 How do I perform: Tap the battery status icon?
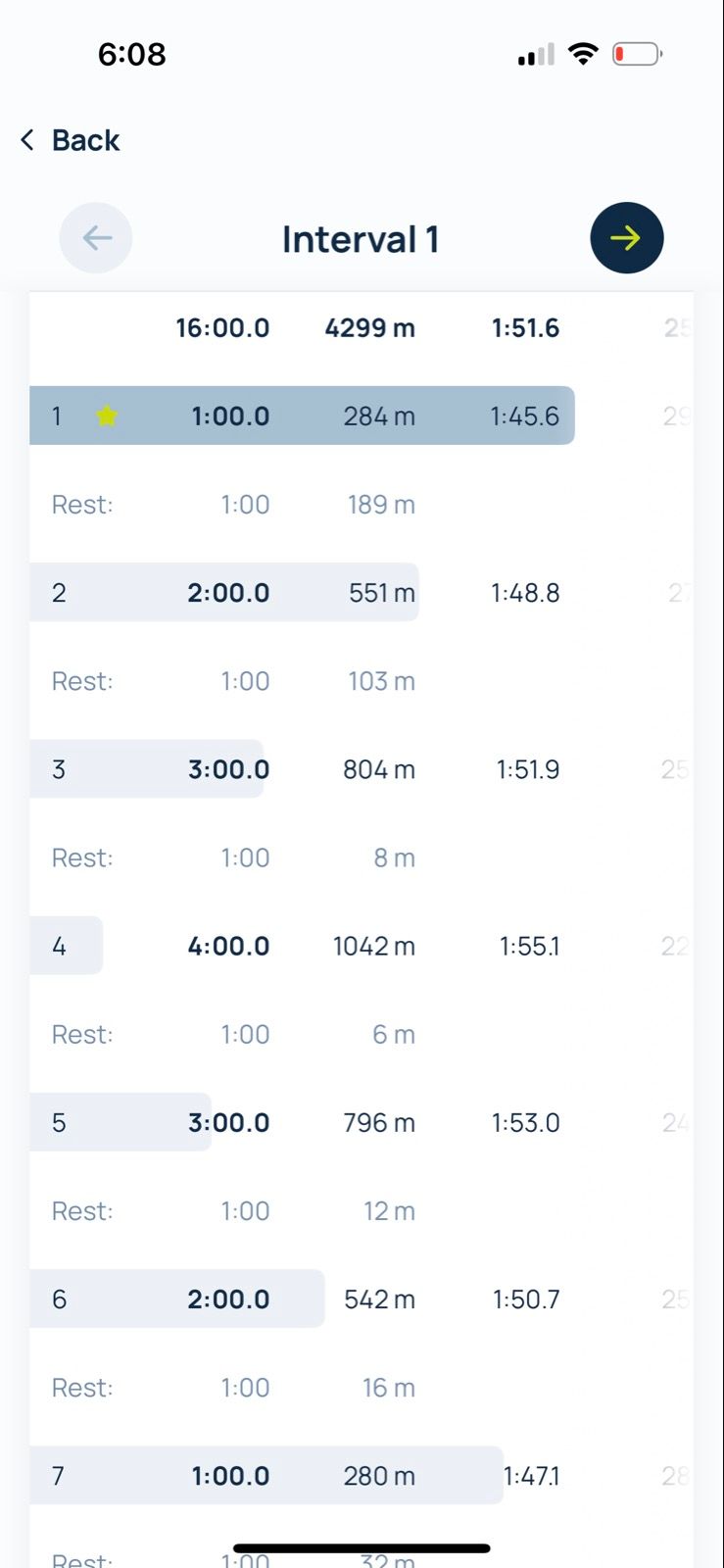[x=637, y=54]
